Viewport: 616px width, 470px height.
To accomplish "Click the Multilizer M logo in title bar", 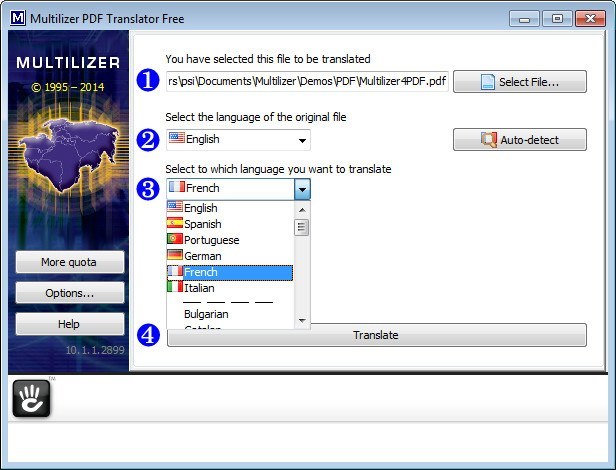I will 18,18.
